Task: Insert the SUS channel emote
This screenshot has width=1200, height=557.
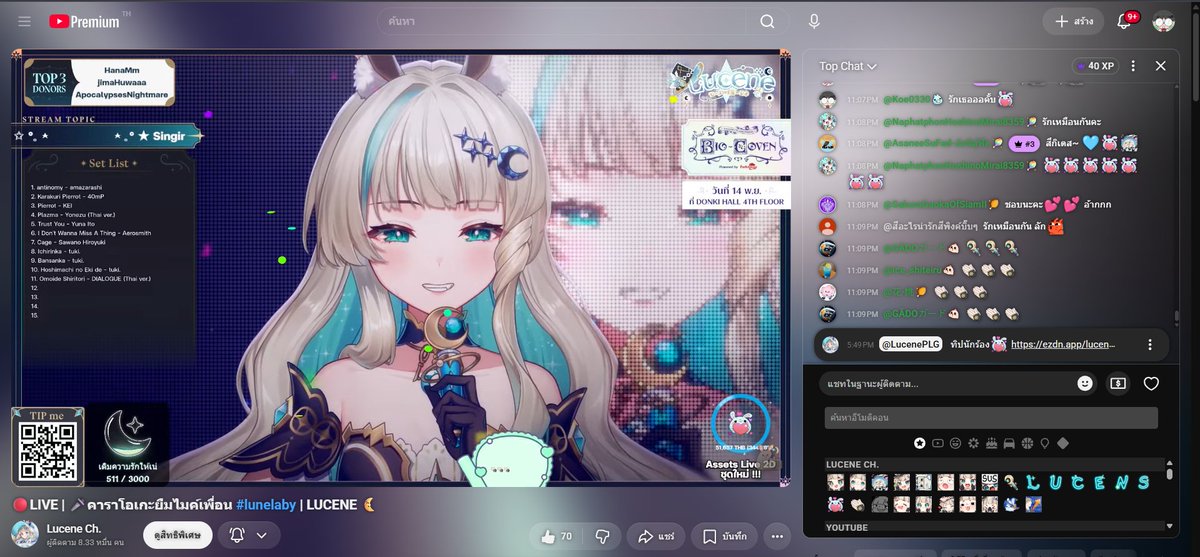Action: (x=990, y=482)
